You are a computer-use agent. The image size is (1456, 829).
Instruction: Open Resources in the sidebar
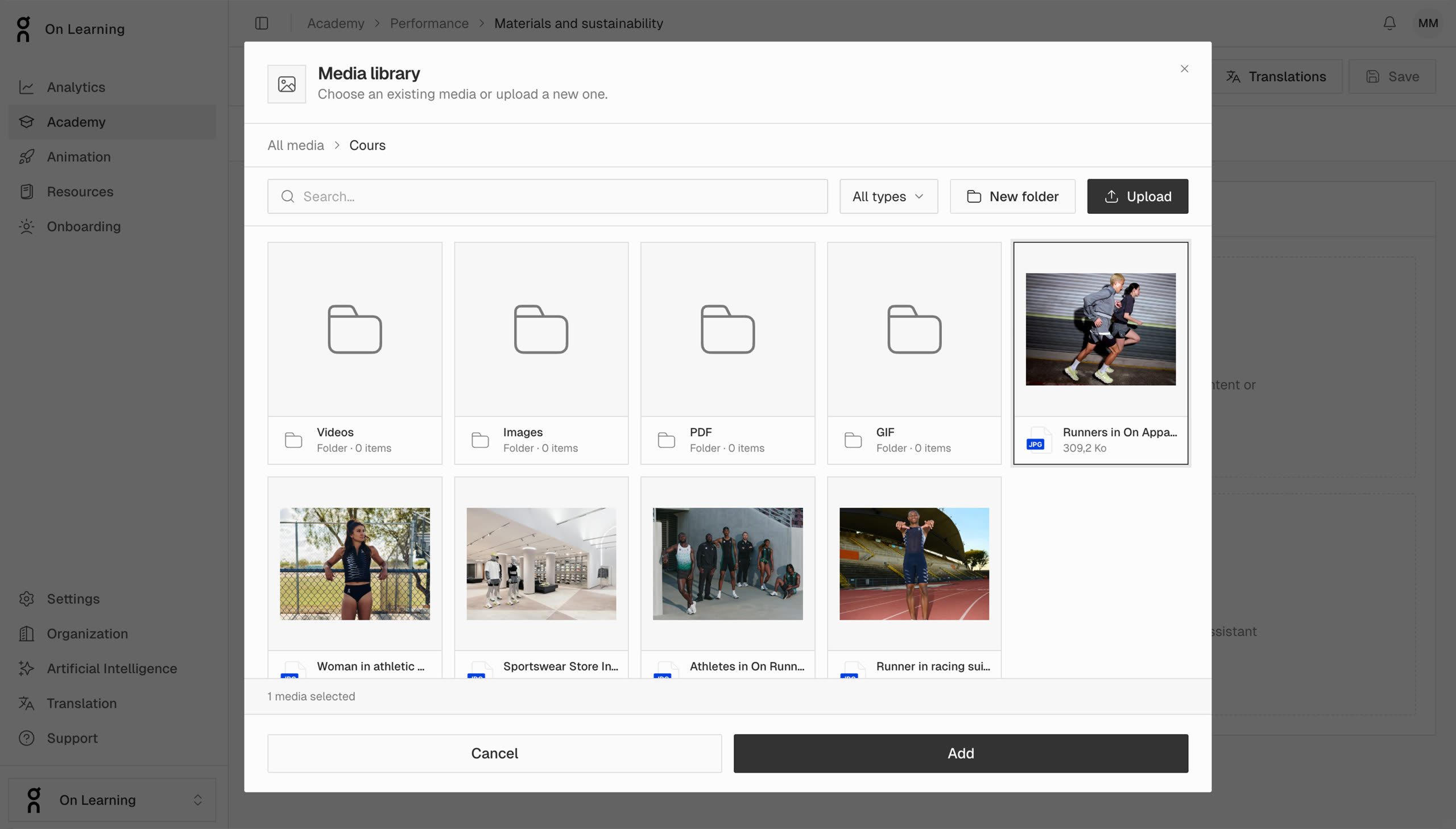(x=112, y=191)
